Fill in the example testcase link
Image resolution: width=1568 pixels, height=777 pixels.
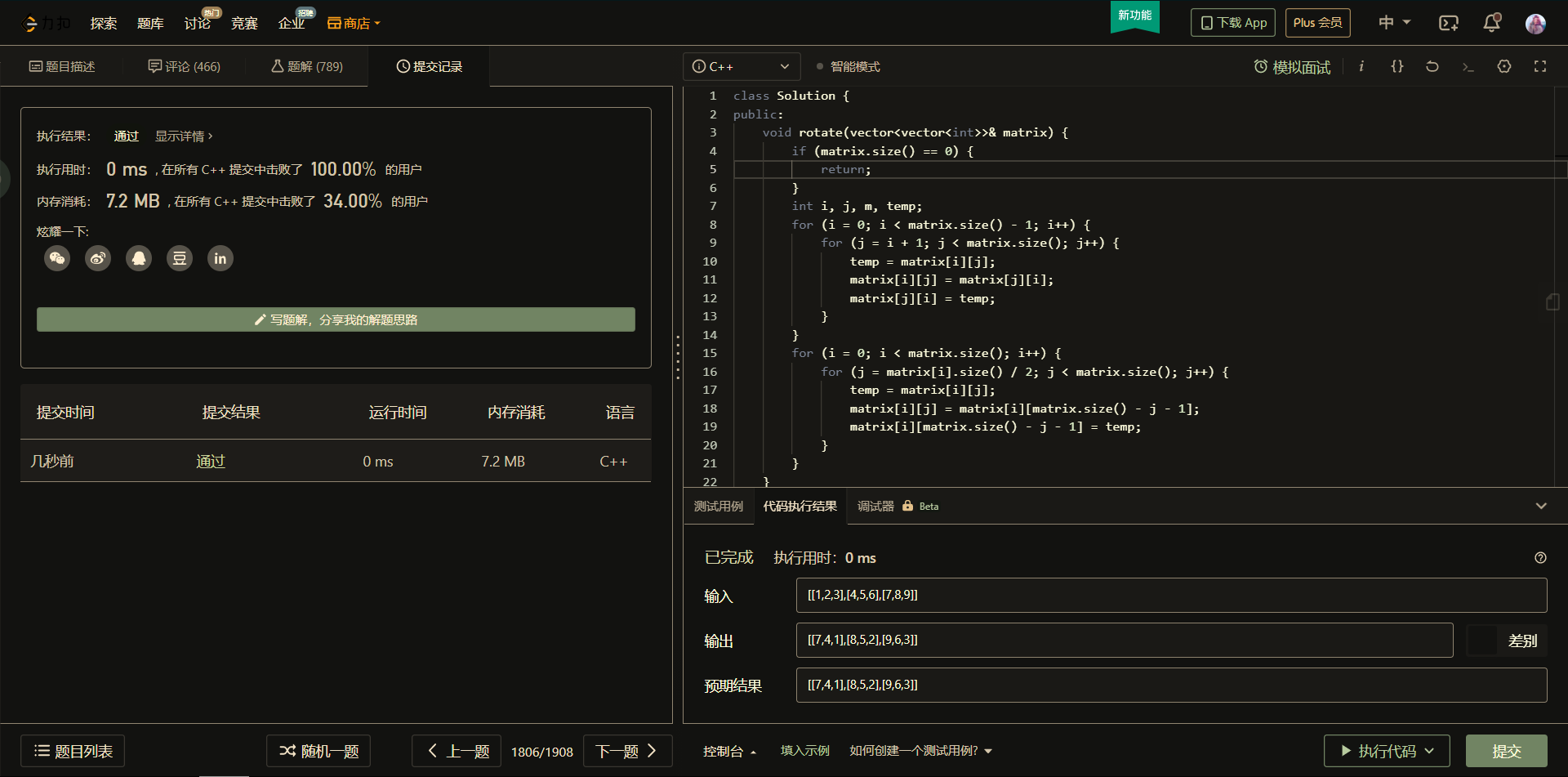tap(805, 751)
